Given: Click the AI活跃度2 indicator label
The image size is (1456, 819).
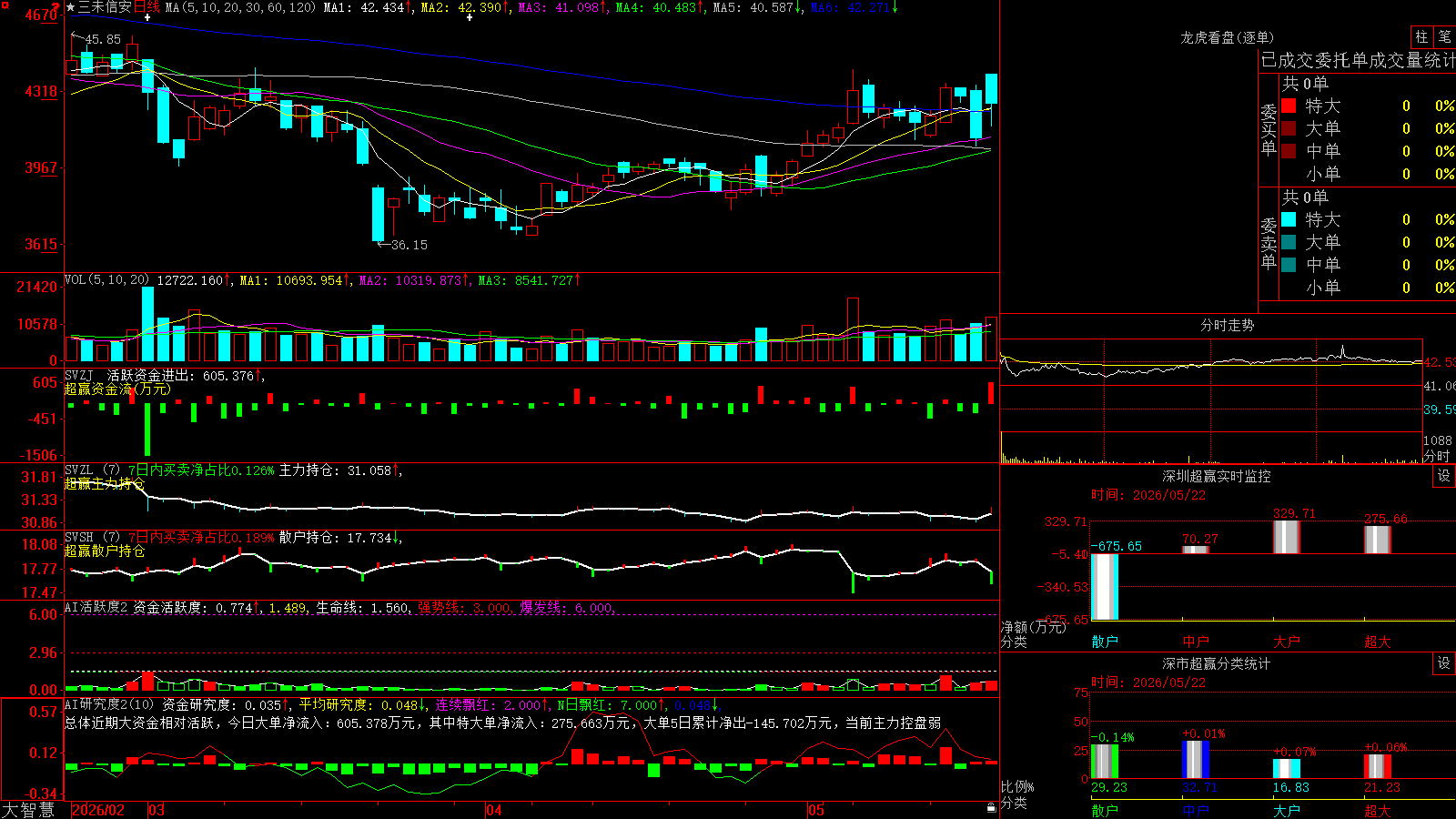Looking at the screenshot, I should point(96,607).
